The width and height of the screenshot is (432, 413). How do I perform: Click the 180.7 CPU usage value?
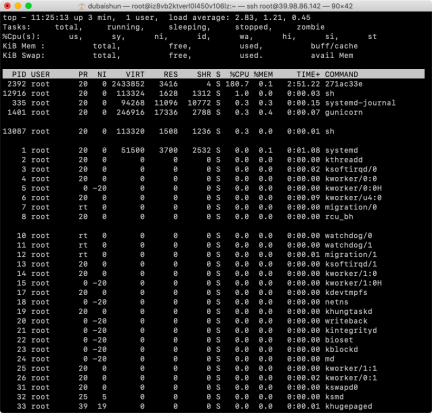pyautogui.click(x=237, y=84)
